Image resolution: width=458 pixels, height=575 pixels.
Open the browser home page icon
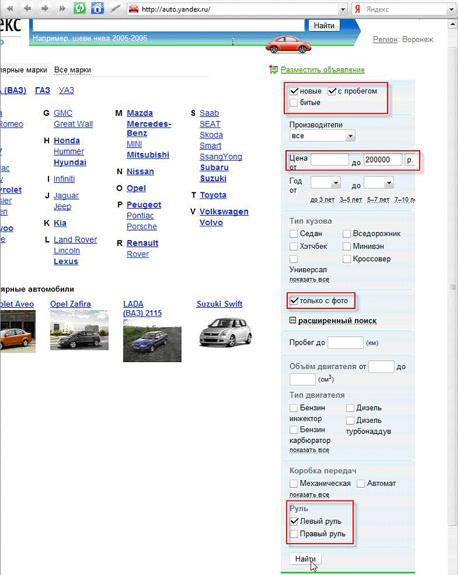(x=98, y=8)
